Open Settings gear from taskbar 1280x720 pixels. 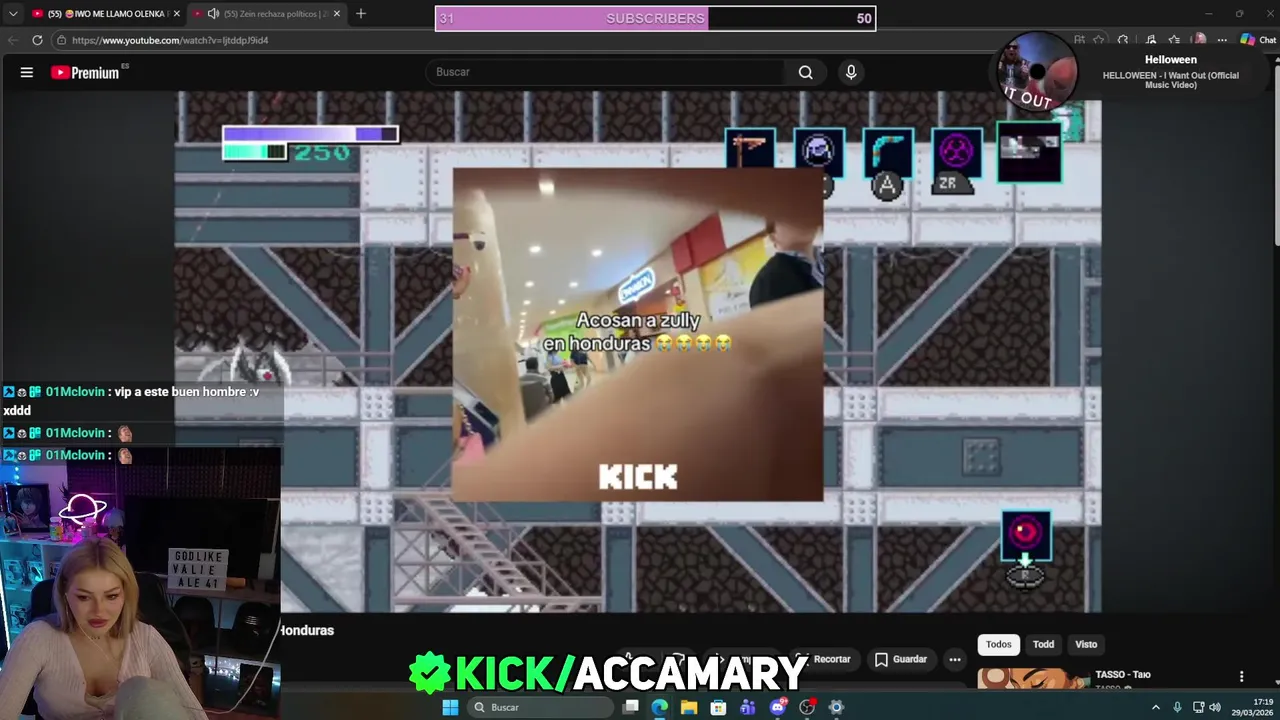tap(837, 707)
